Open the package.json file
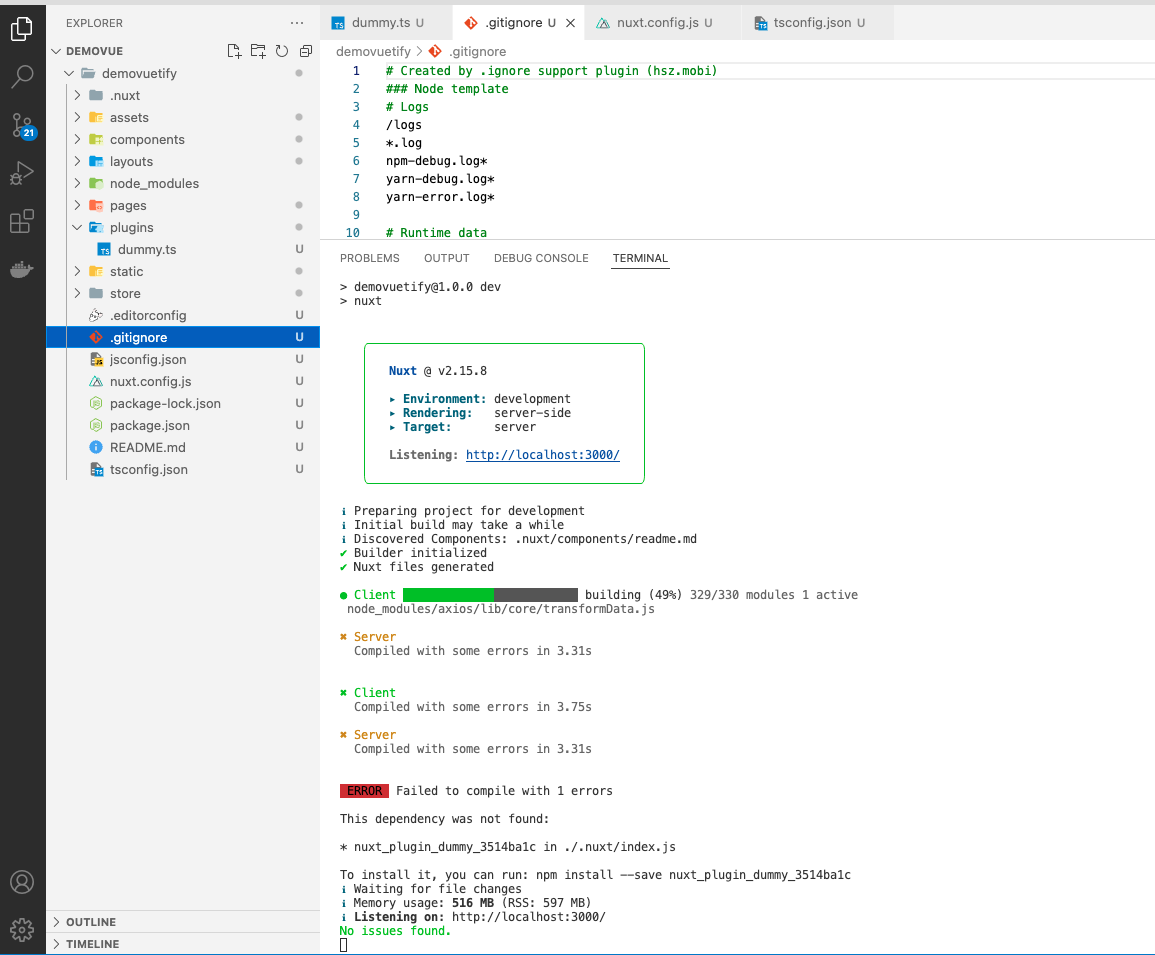The image size is (1155, 955). click(183, 426)
